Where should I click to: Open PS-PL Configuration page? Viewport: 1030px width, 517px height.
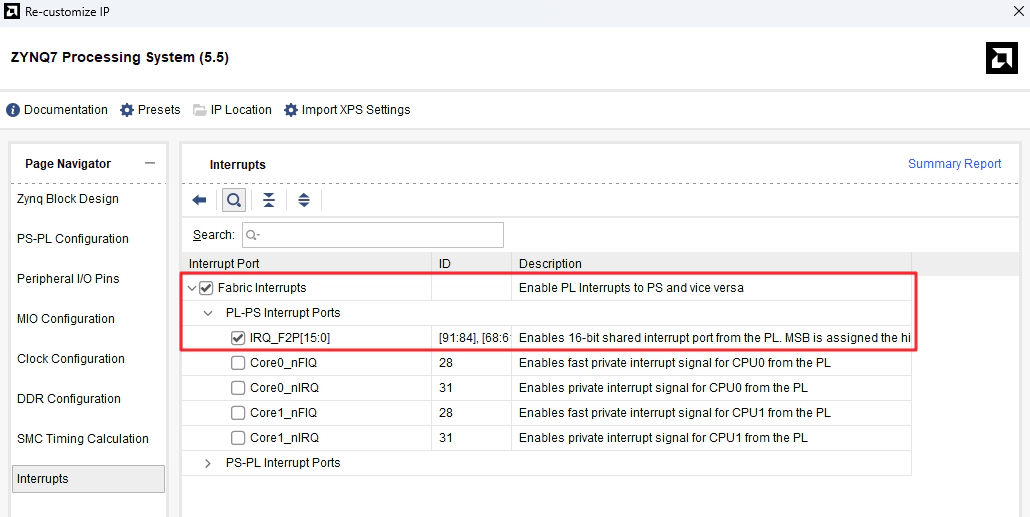[x=73, y=238]
